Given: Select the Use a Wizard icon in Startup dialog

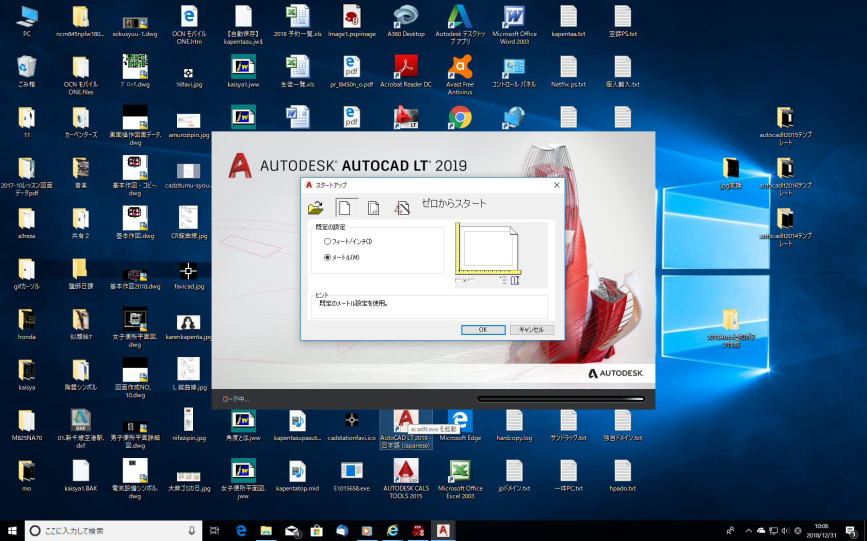Looking at the screenshot, I should pos(402,208).
